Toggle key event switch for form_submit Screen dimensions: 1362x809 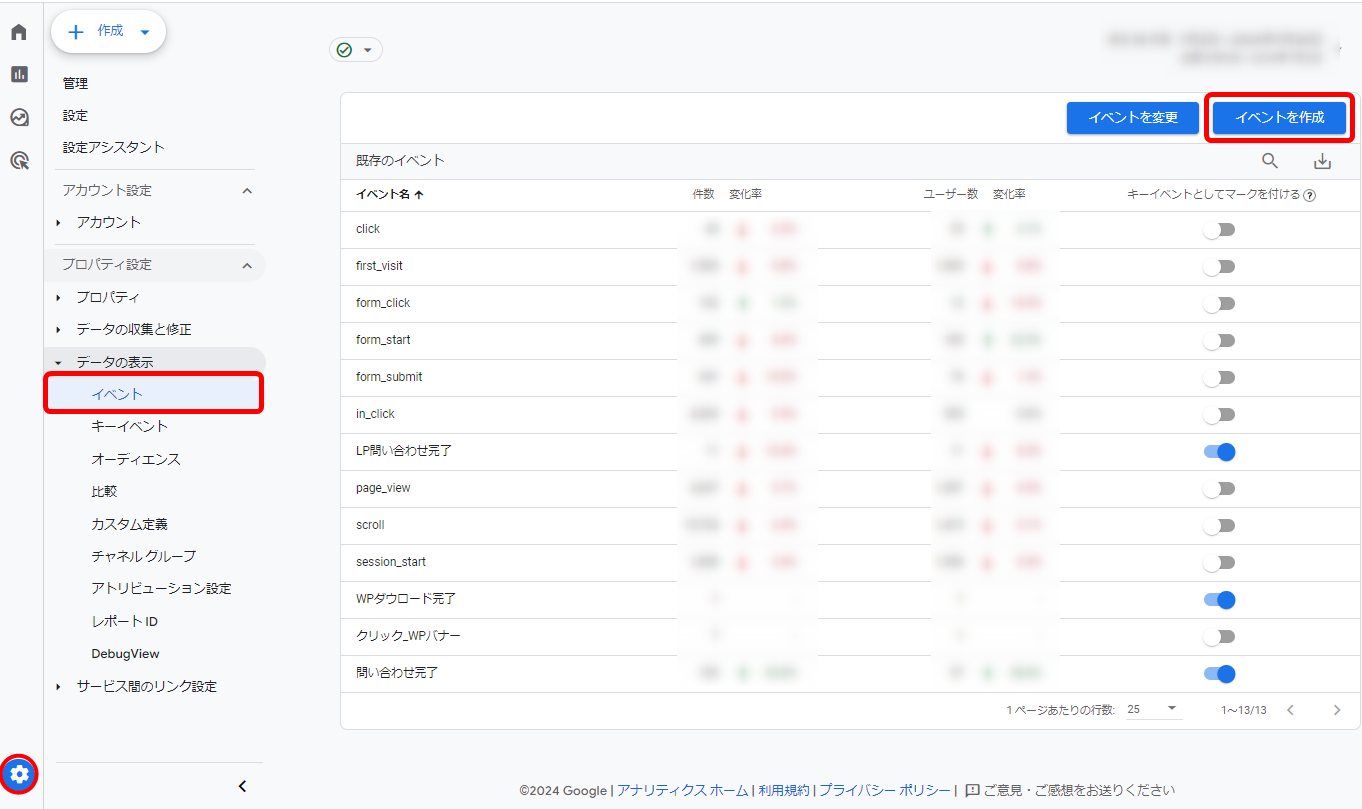(1219, 378)
